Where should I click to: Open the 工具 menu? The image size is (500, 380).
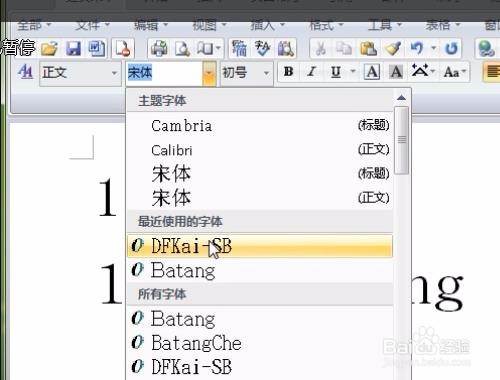click(x=385, y=25)
